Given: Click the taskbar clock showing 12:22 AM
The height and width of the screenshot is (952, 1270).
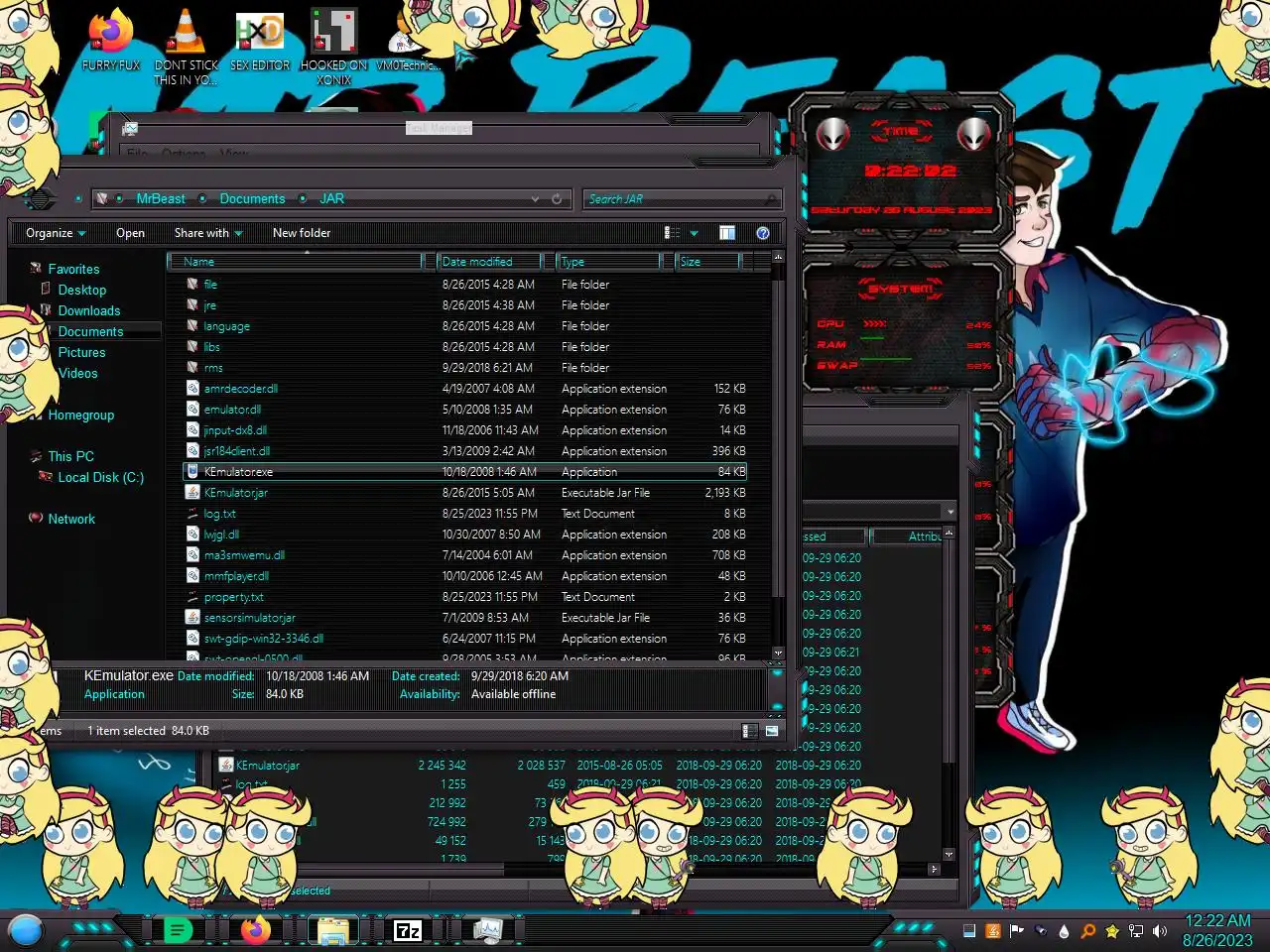Looking at the screenshot, I should click(1217, 930).
